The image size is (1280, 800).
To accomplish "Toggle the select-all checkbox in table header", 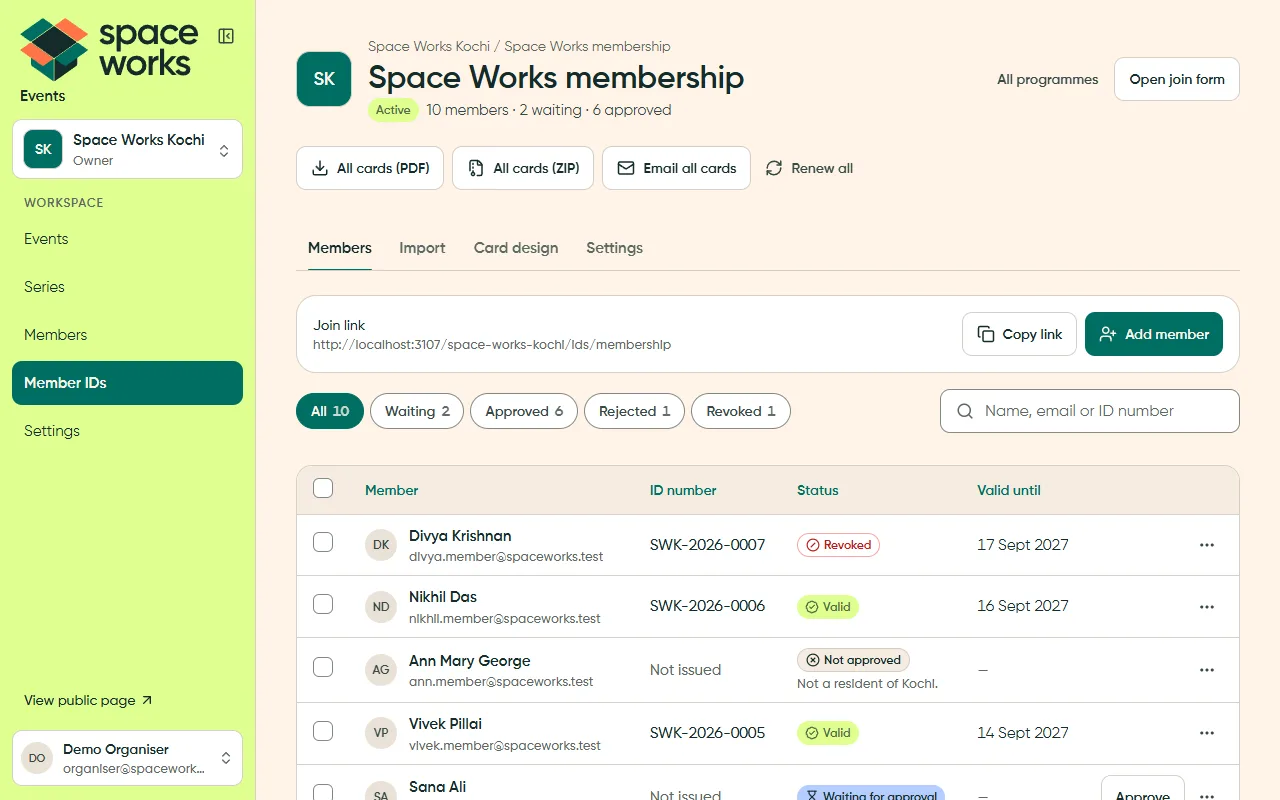I will point(323,488).
